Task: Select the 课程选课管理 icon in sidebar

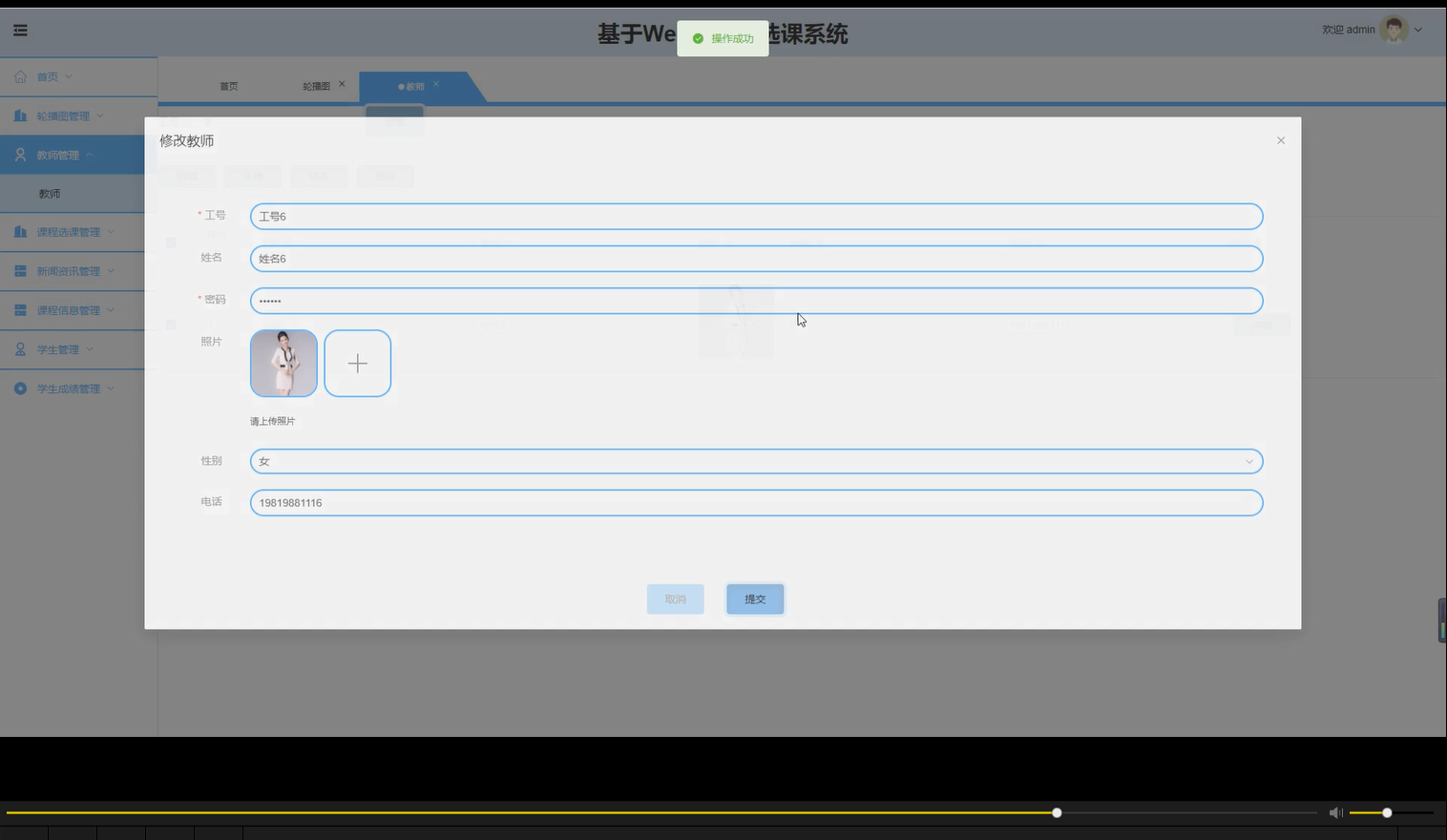Action: tap(19, 231)
